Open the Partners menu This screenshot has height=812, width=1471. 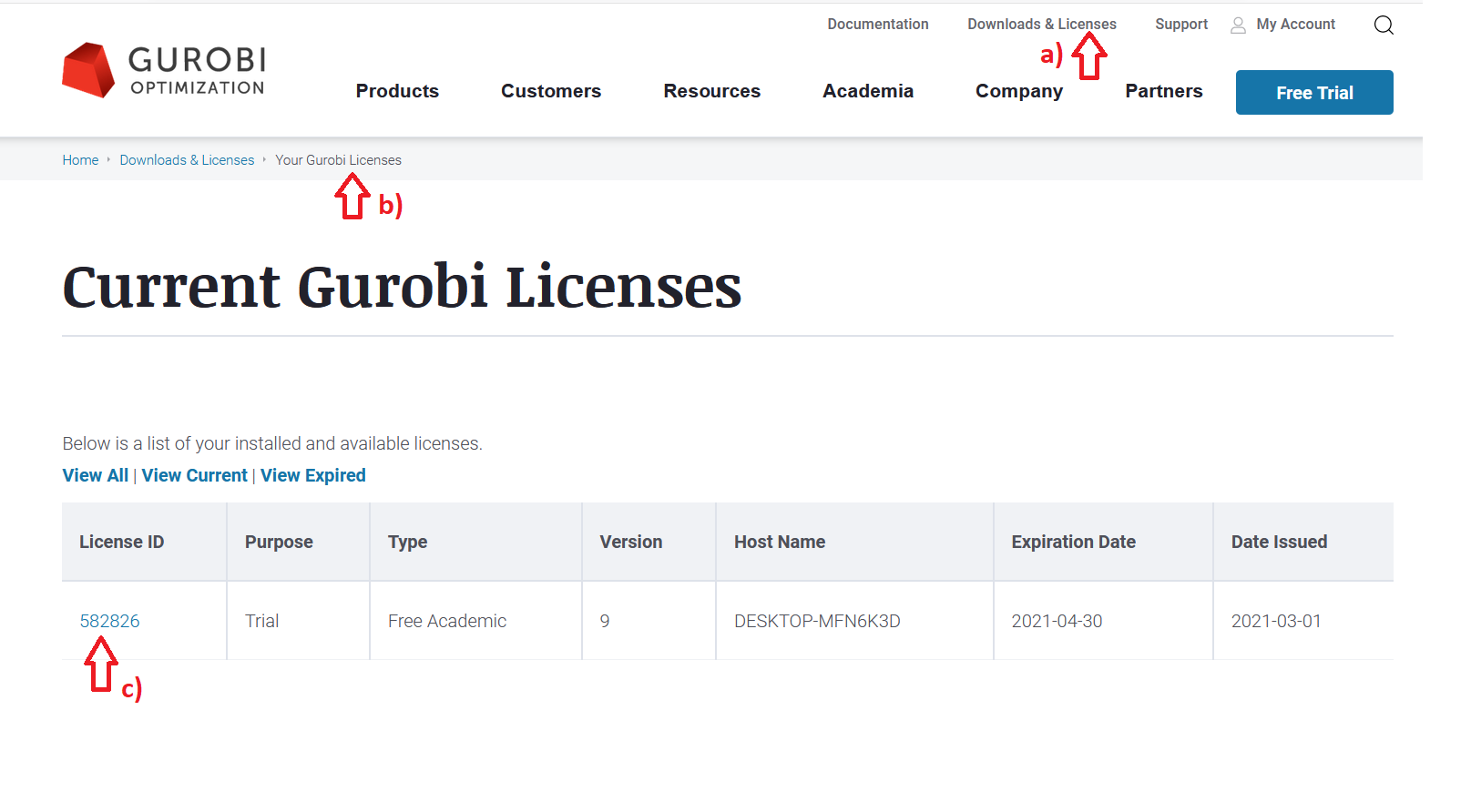(1164, 91)
